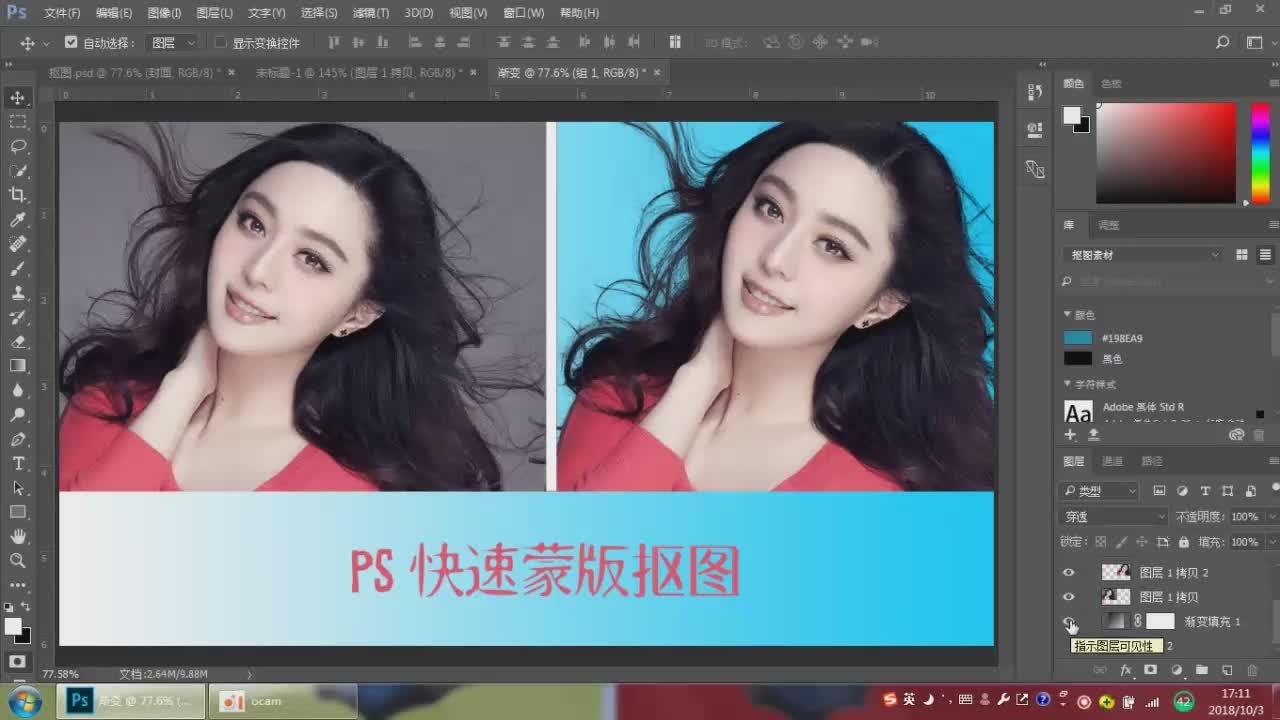Hide layer 图层 1 拷贝
Image resolution: width=1280 pixels, height=720 pixels.
pos(1069,597)
